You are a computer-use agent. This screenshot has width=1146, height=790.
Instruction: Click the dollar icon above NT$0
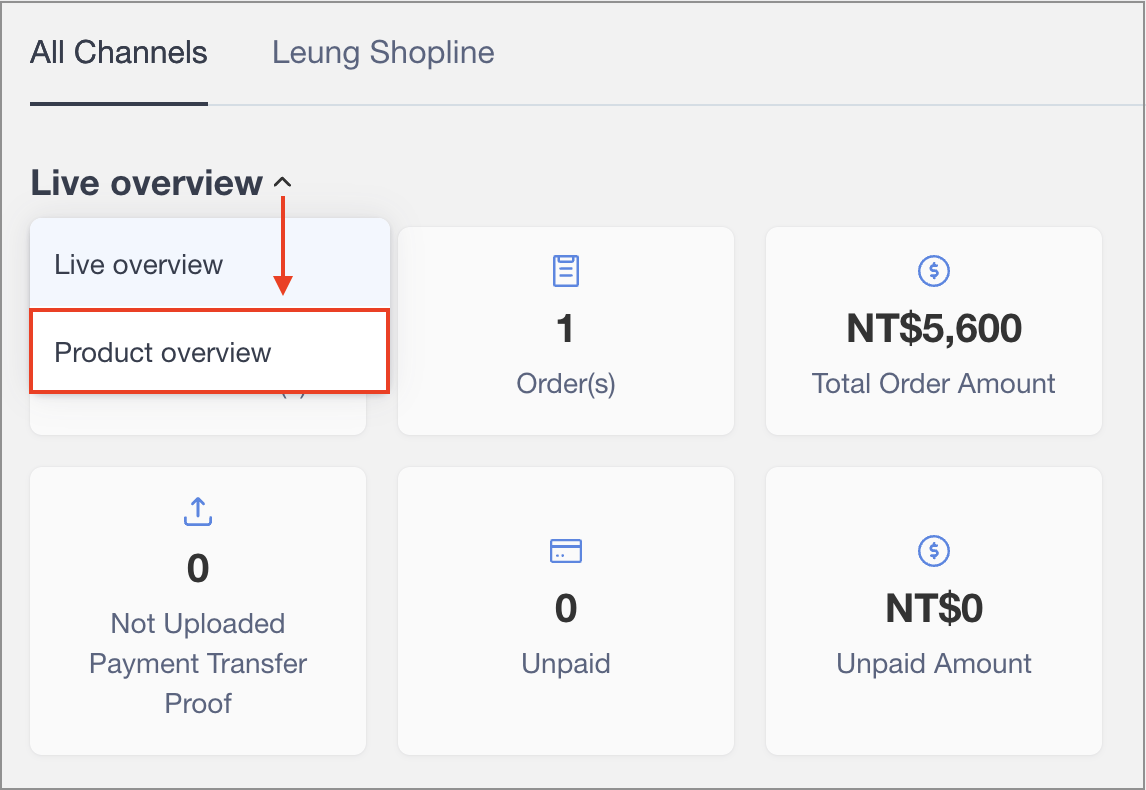(933, 551)
